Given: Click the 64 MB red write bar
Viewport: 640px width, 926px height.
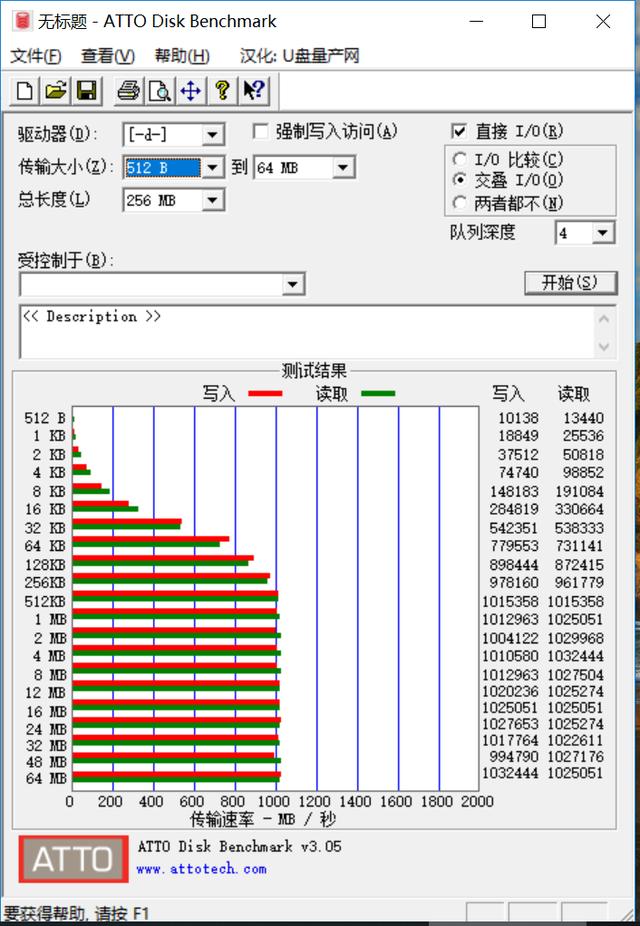Looking at the screenshot, I should [177, 774].
